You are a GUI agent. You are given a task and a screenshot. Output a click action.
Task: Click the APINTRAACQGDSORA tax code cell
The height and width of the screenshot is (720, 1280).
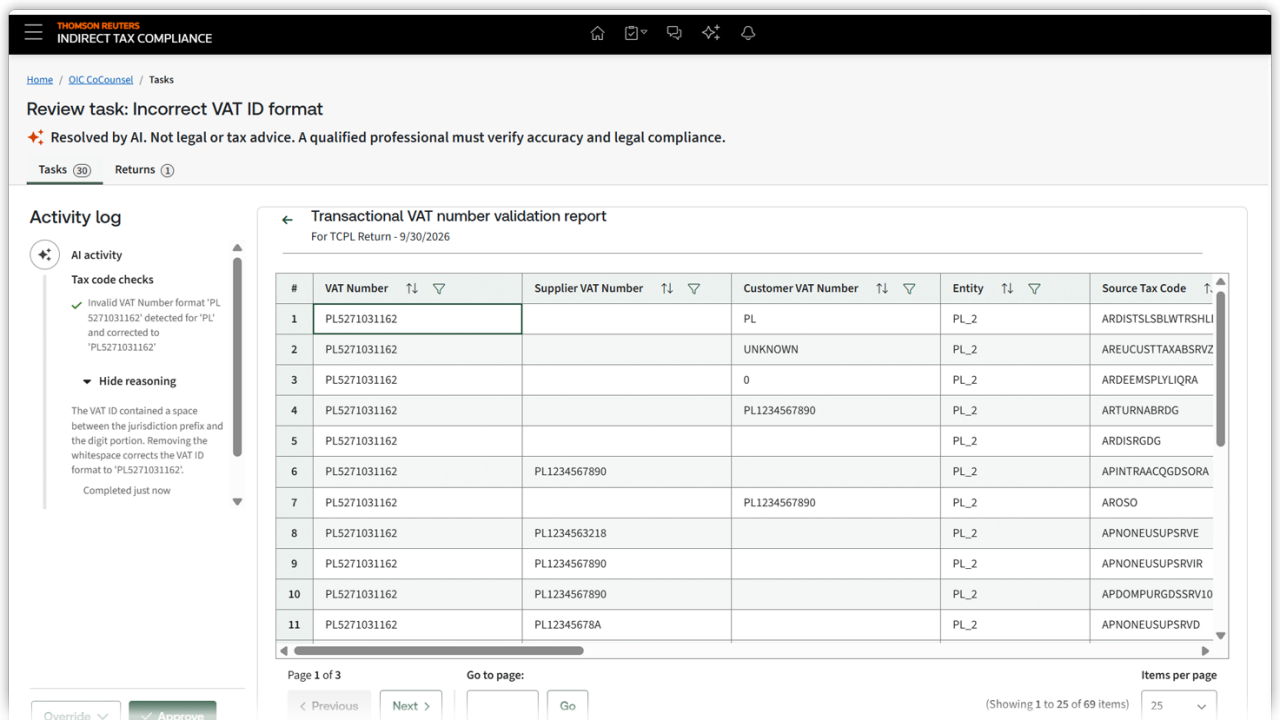pos(1154,472)
